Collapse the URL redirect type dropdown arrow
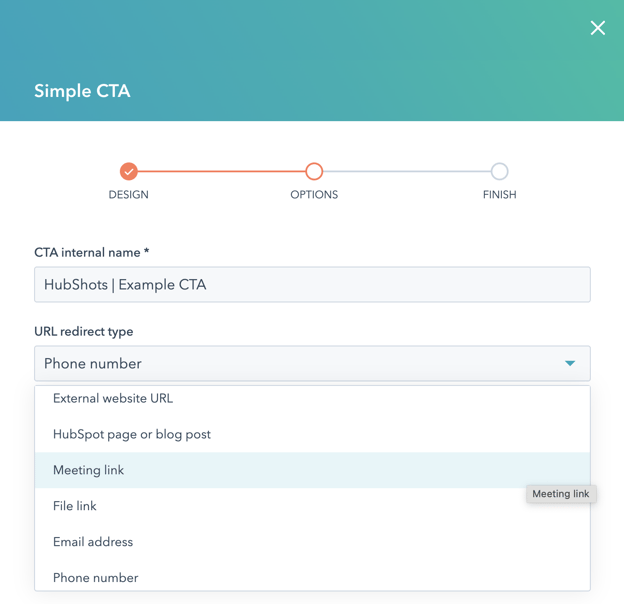The image size is (624, 604). coord(570,364)
